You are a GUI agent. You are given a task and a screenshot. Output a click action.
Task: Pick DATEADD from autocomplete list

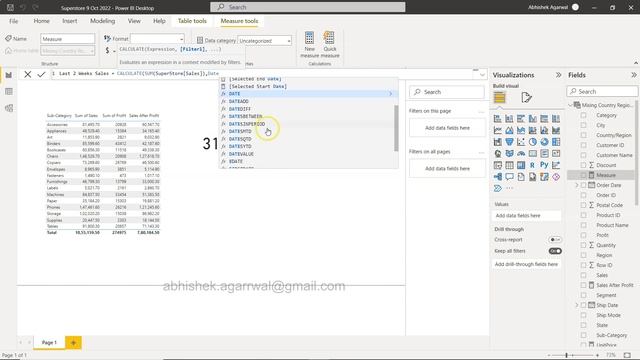tap(308, 101)
